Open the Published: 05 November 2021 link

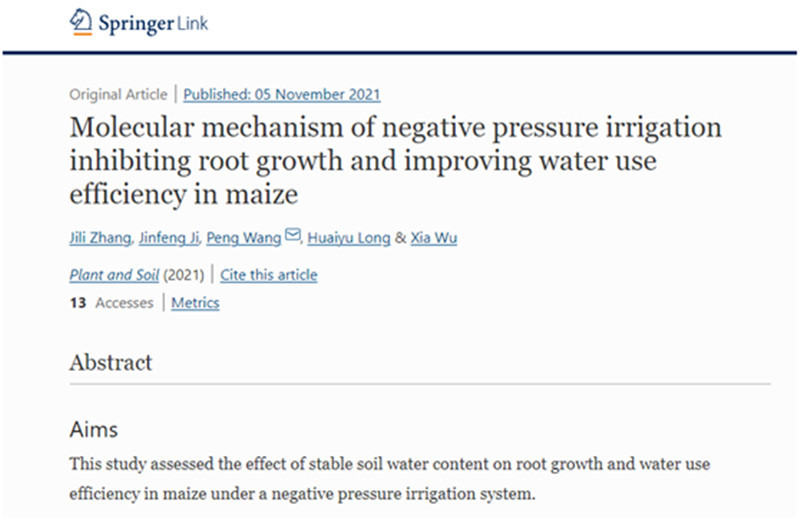(x=282, y=94)
